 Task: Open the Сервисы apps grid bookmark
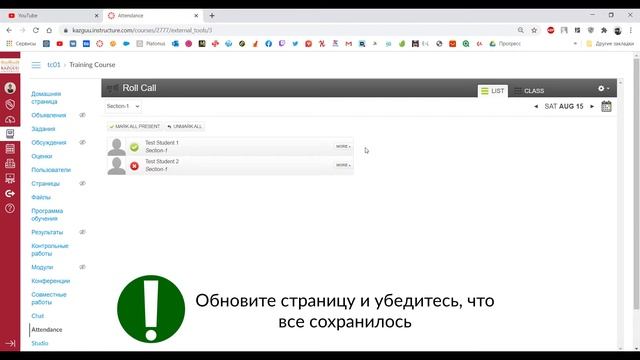[x=21, y=44]
